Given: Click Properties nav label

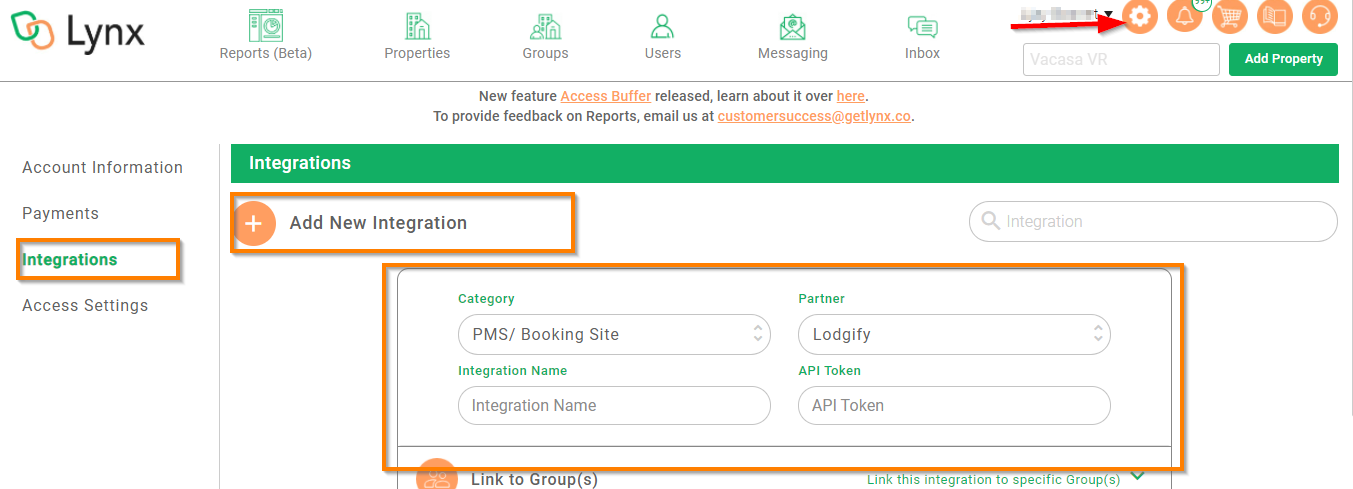Looking at the screenshot, I should (x=417, y=53).
